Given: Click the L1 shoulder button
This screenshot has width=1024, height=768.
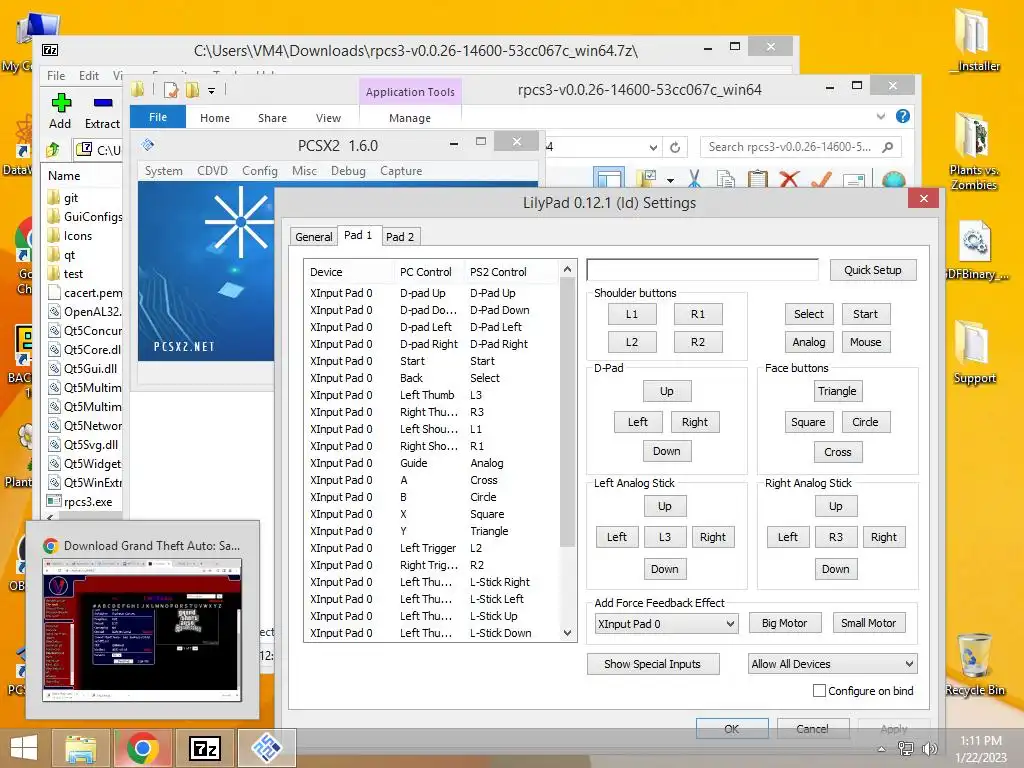Looking at the screenshot, I should (x=632, y=314).
